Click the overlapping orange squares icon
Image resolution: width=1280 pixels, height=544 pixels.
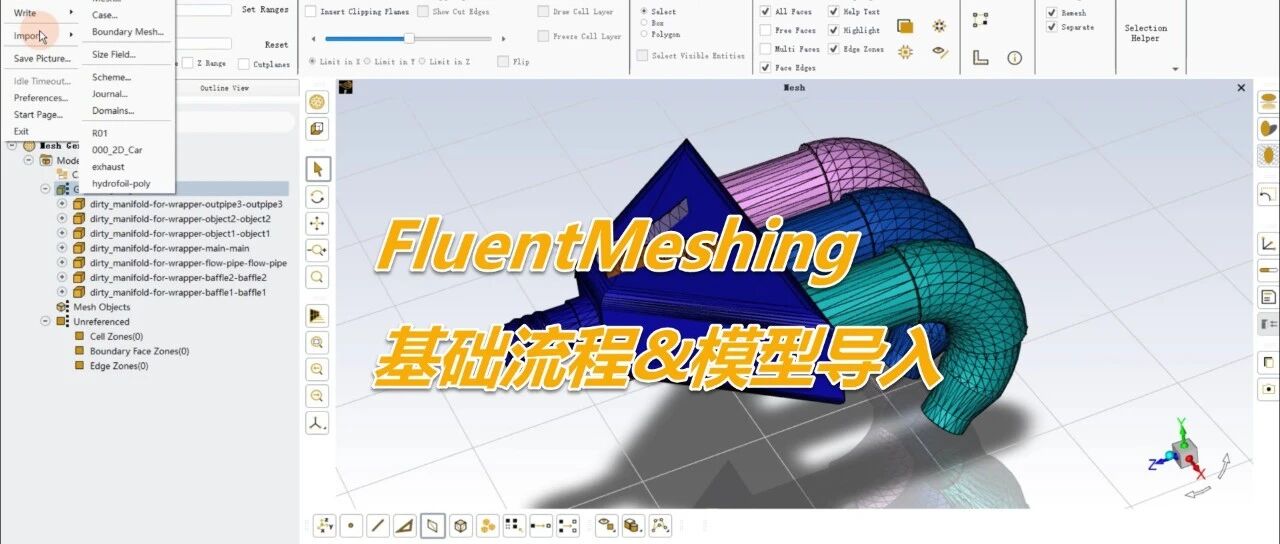[x=905, y=26]
